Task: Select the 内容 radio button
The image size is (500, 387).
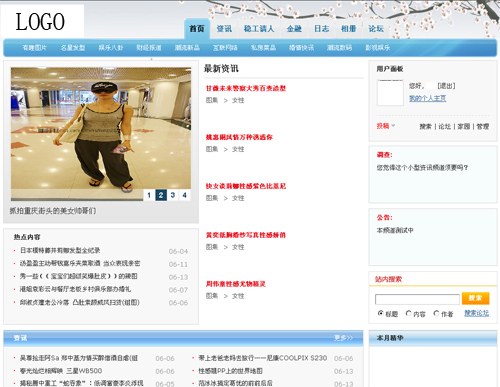Action: [408, 313]
